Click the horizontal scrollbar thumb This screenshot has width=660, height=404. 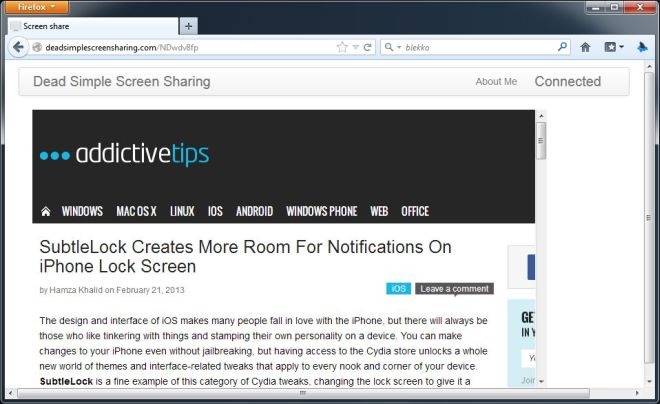point(303,393)
